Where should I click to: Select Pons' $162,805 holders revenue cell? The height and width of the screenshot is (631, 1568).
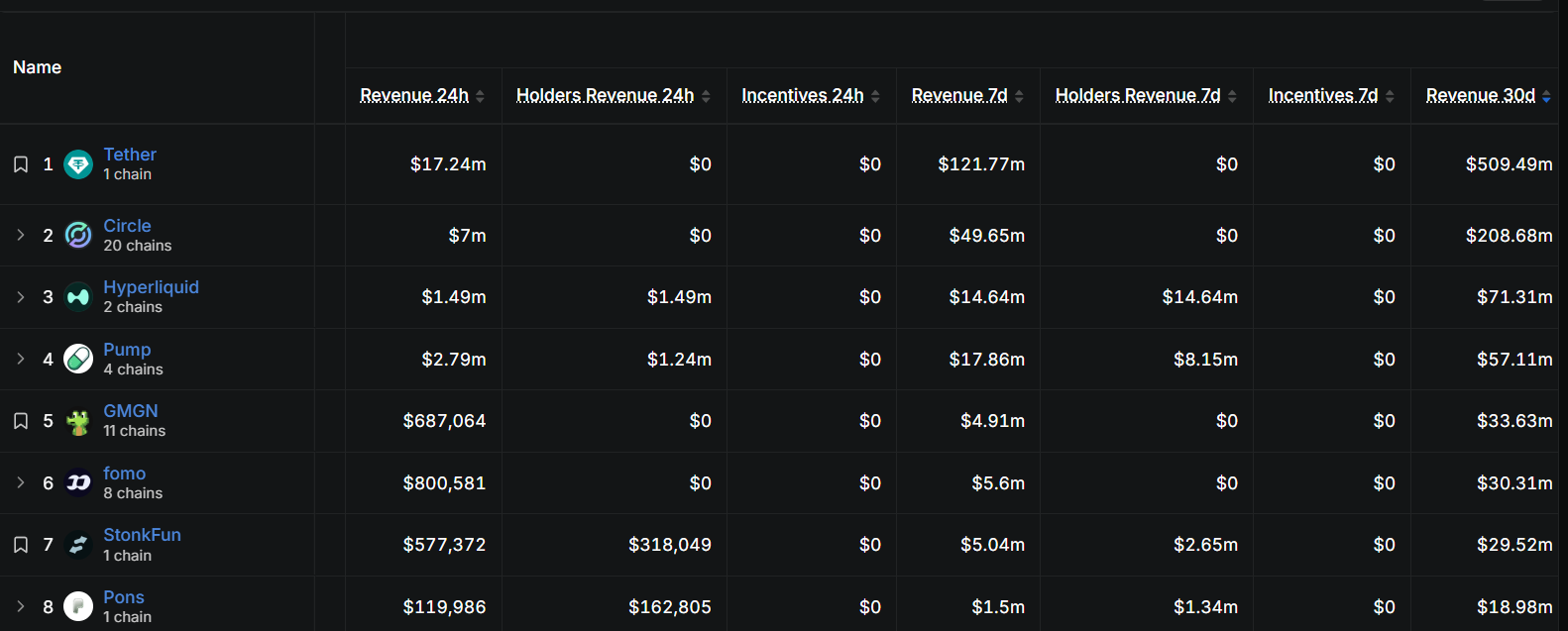pos(670,607)
